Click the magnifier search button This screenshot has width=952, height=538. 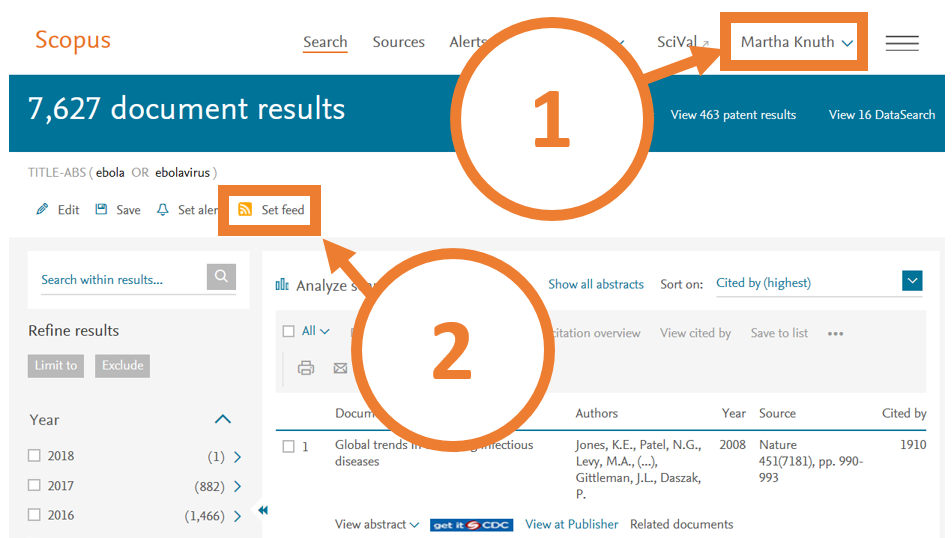221,276
